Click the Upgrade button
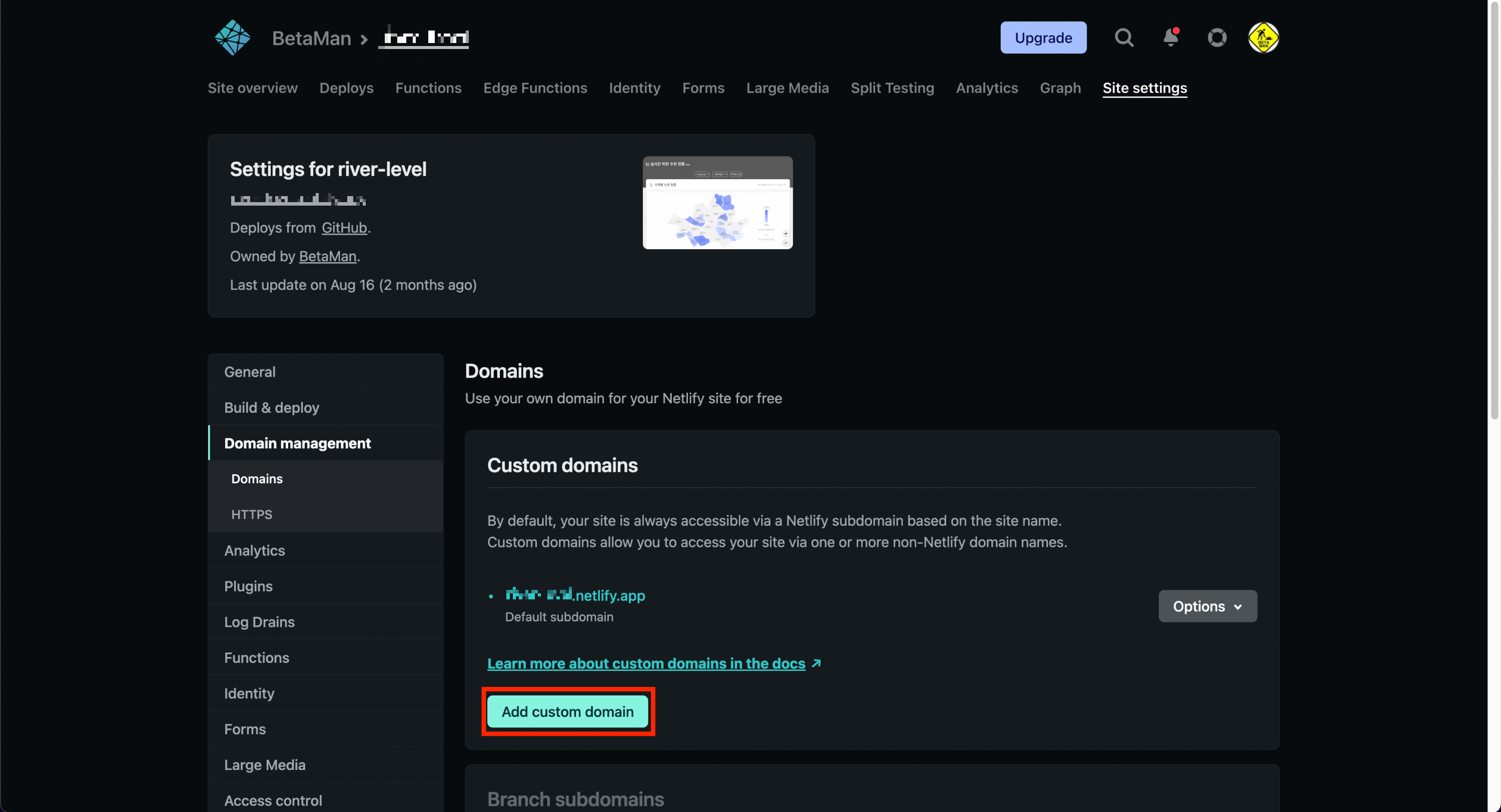This screenshot has height=812, width=1501. click(x=1043, y=38)
